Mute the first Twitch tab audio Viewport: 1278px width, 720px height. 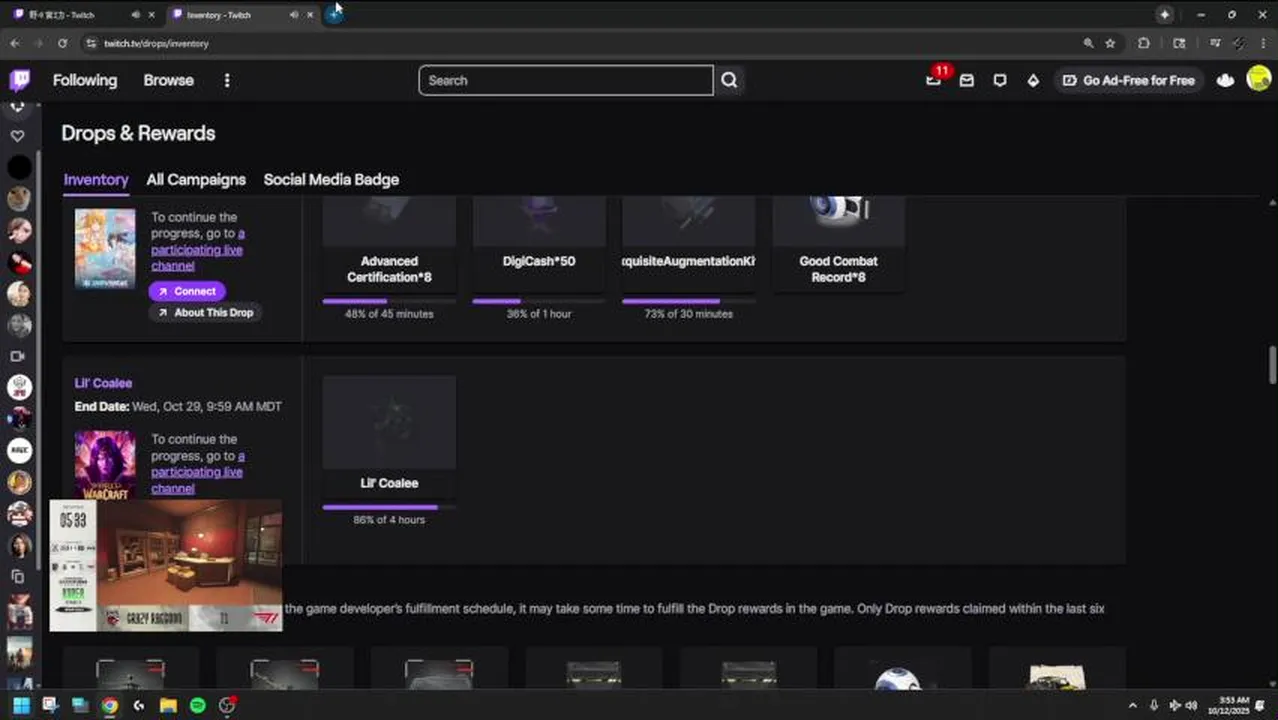pos(136,15)
